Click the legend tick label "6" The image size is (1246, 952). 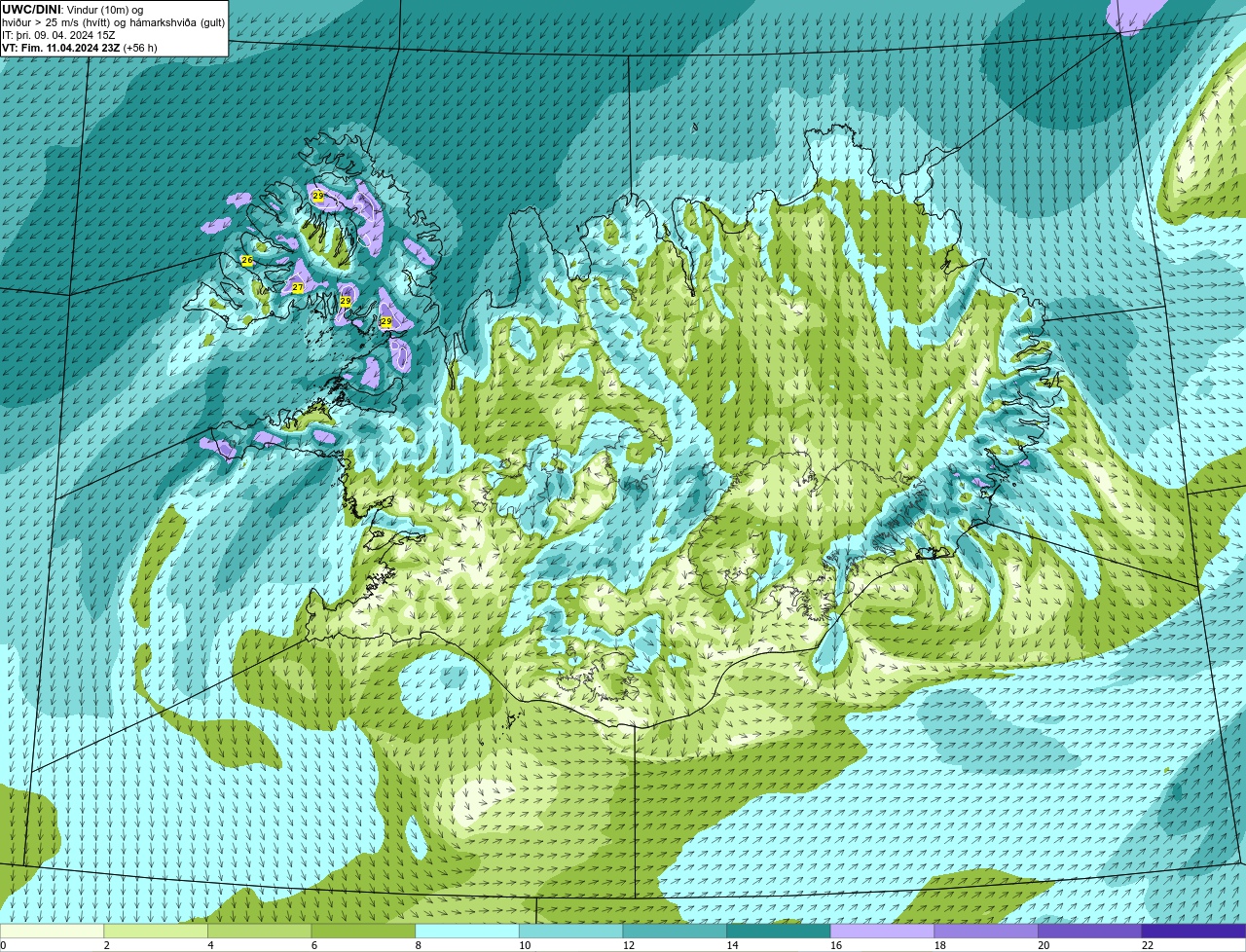tap(314, 945)
